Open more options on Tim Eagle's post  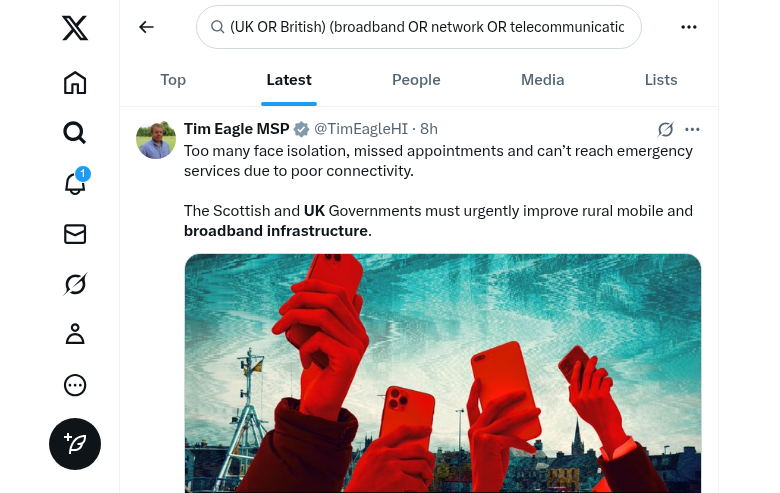pos(692,129)
